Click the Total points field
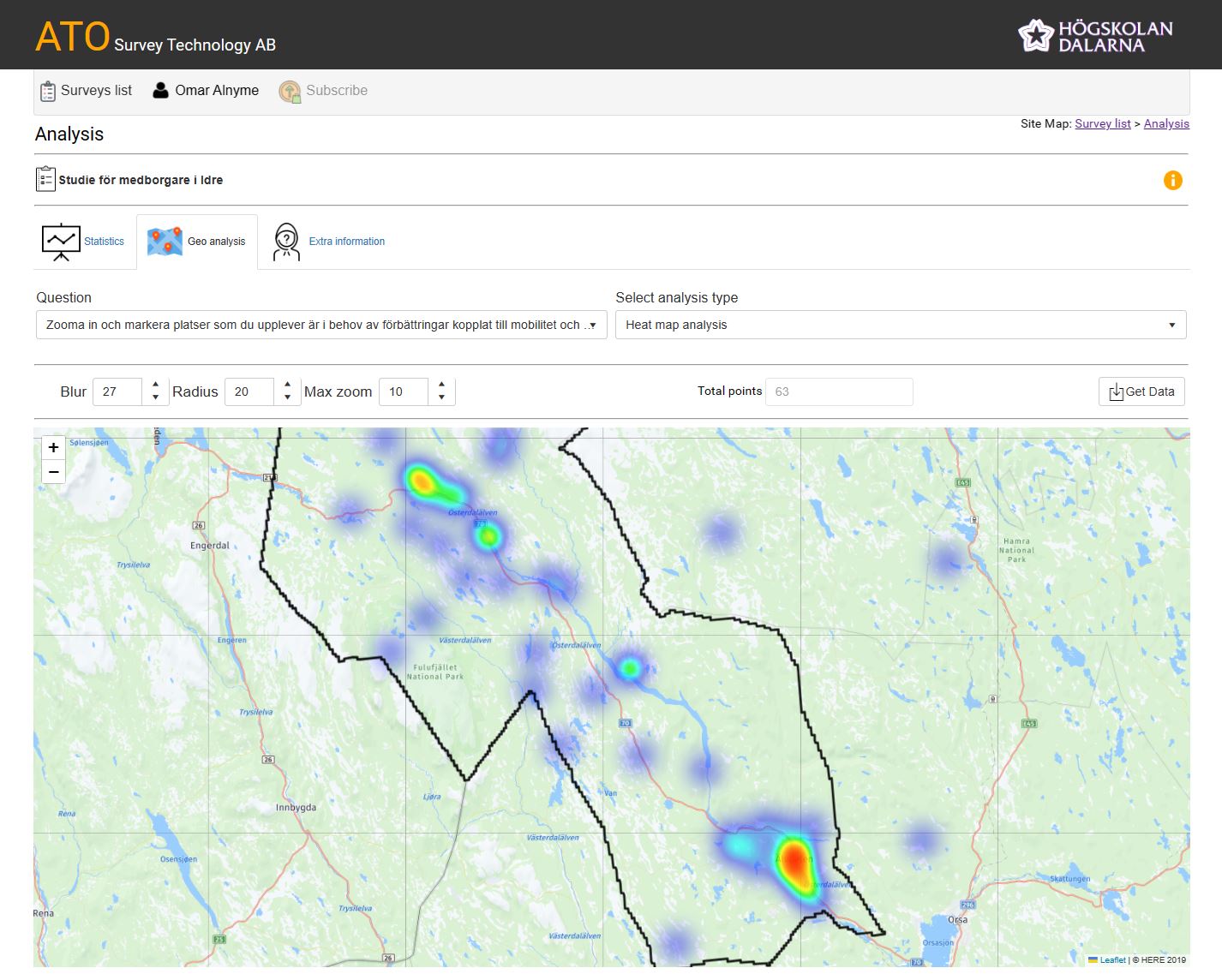Screen dimensions: 1222x980 tap(838, 391)
